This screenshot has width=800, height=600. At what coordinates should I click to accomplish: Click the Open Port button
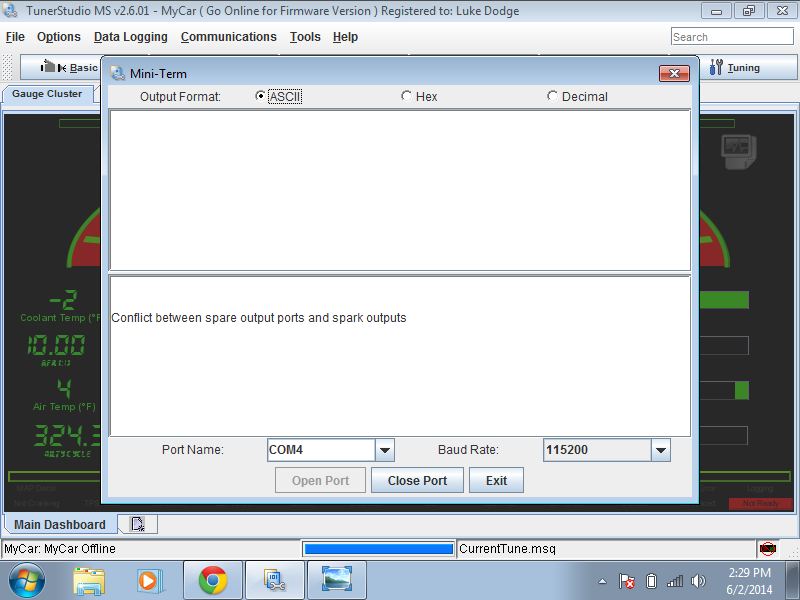[x=320, y=480]
